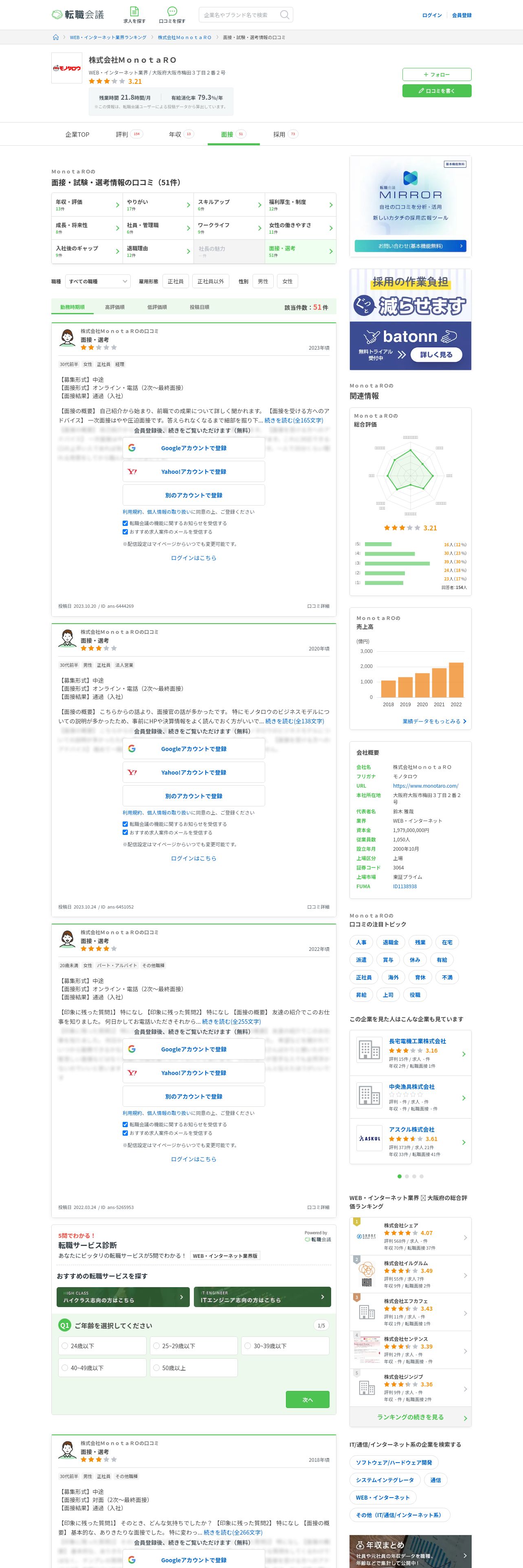Uncheck 転職会議の機能に関するお知らせ in third review
The width and height of the screenshot is (523, 1568).
click(125, 1124)
